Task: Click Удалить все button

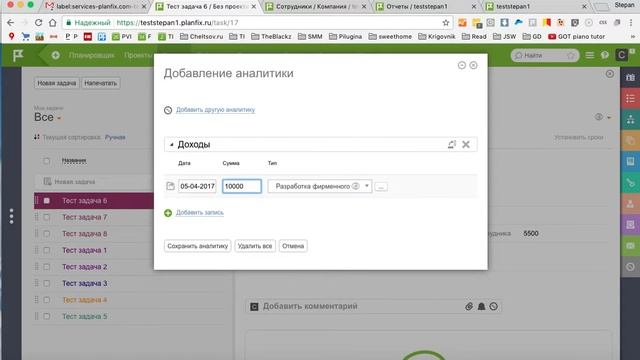Action: point(255,246)
